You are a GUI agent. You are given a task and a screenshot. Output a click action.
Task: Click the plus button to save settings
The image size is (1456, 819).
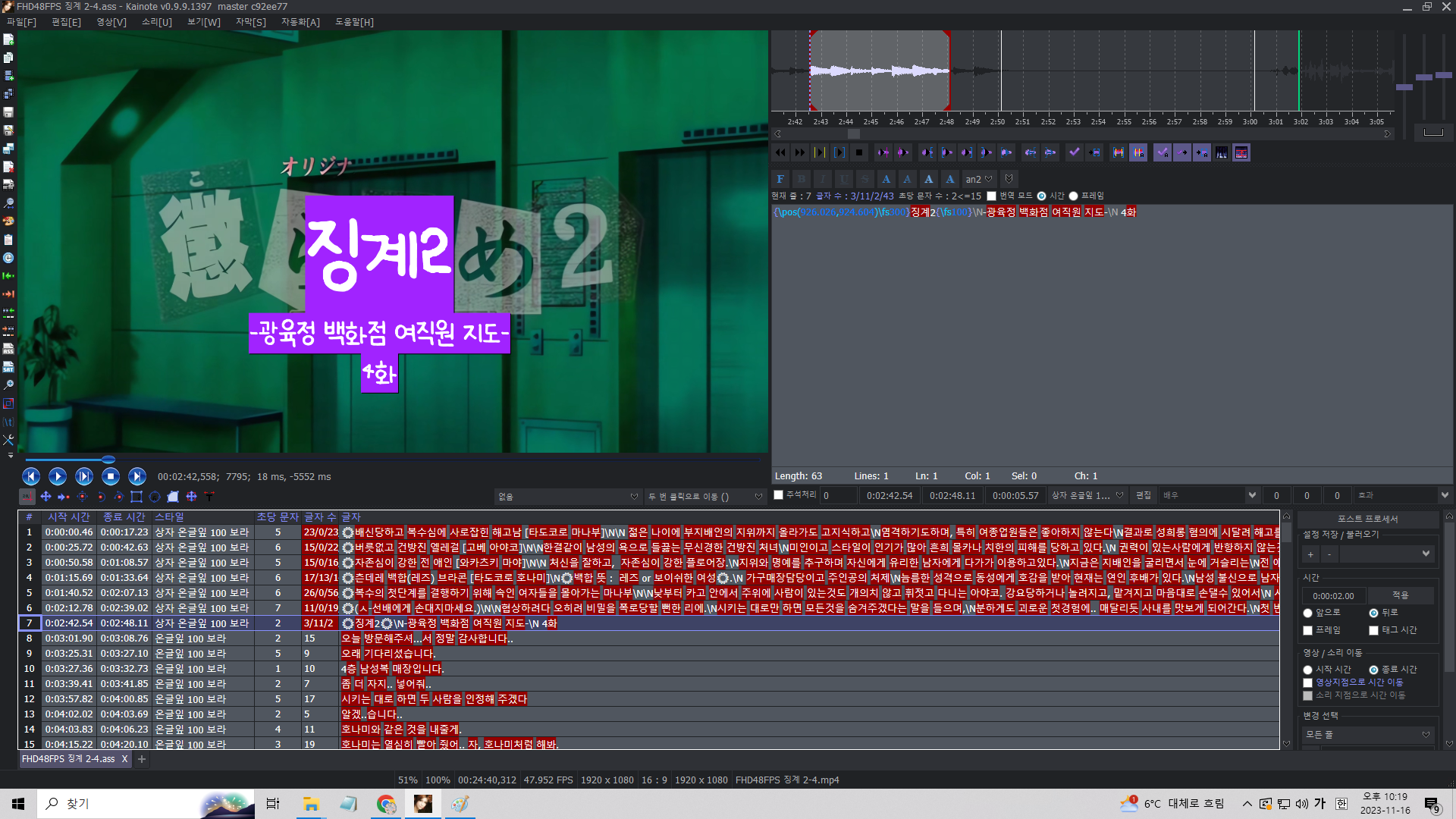tap(1310, 554)
